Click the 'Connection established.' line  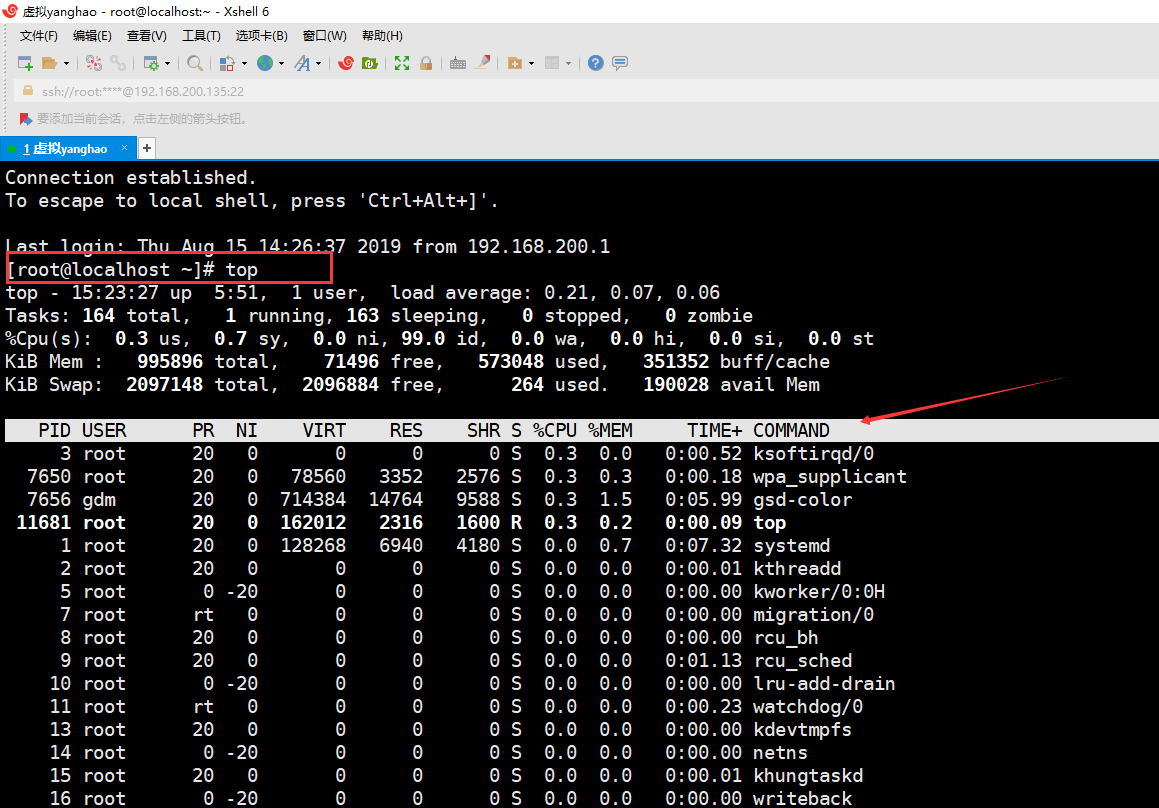click(x=131, y=177)
